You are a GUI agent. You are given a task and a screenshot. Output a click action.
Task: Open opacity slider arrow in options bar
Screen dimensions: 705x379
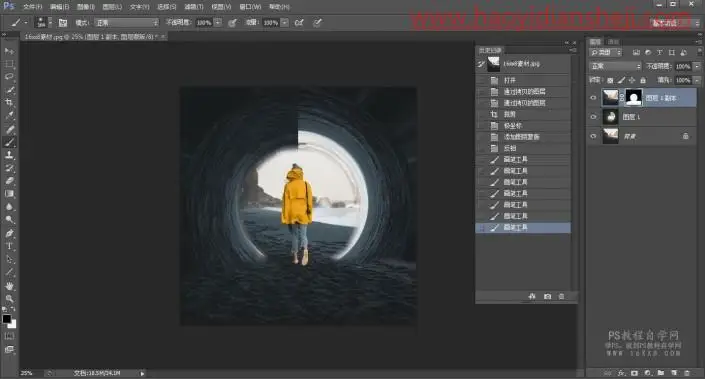coord(218,22)
